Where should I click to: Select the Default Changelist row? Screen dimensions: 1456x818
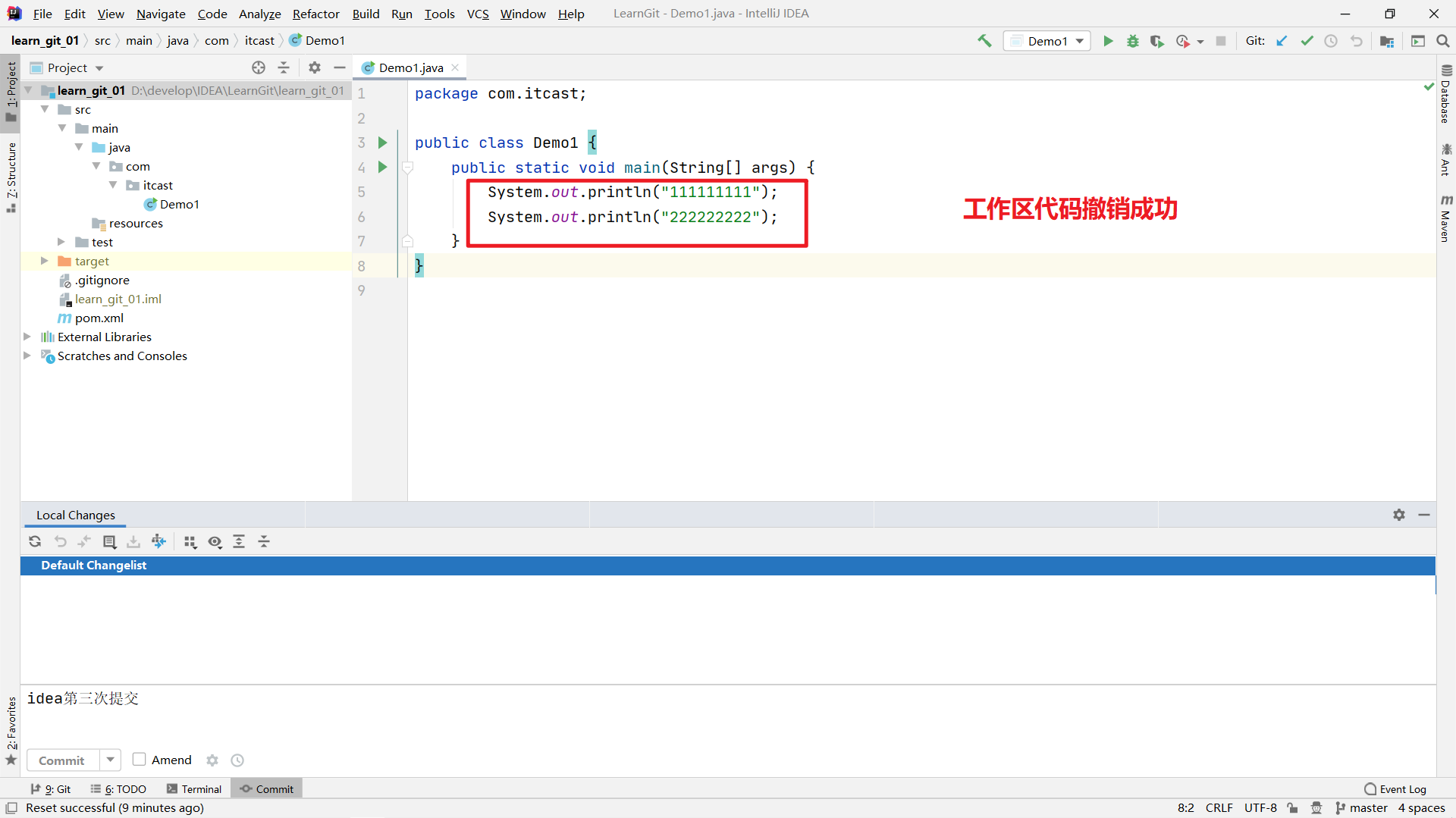(x=728, y=566)
